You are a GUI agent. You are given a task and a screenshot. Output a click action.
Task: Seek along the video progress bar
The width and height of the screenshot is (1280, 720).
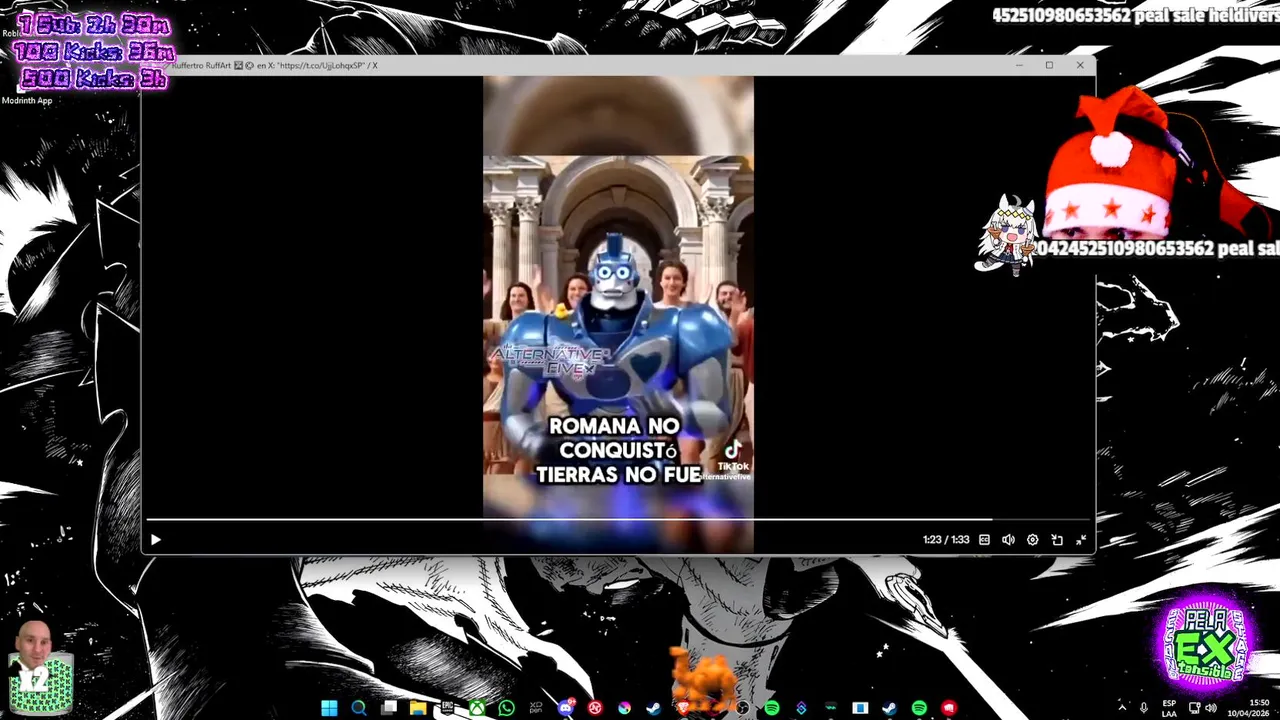coord(618,519)
